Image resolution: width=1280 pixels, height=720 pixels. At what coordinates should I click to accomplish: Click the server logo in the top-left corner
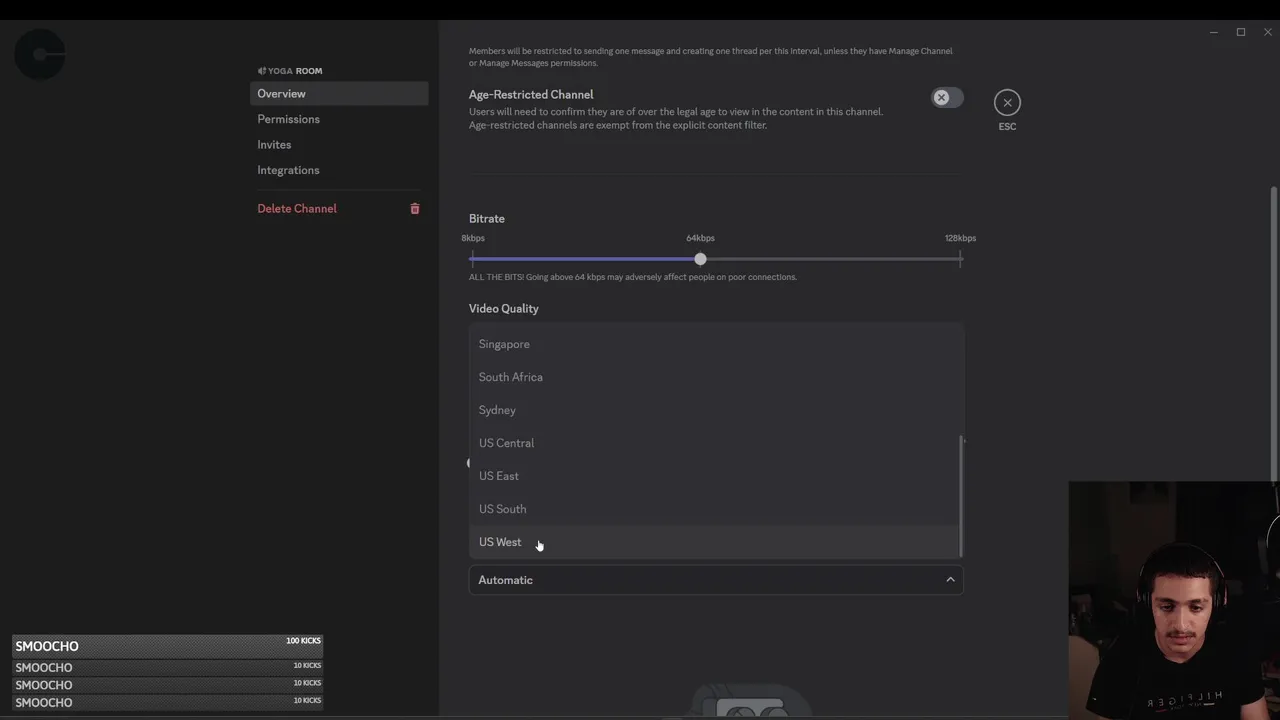tap(40, 54)
